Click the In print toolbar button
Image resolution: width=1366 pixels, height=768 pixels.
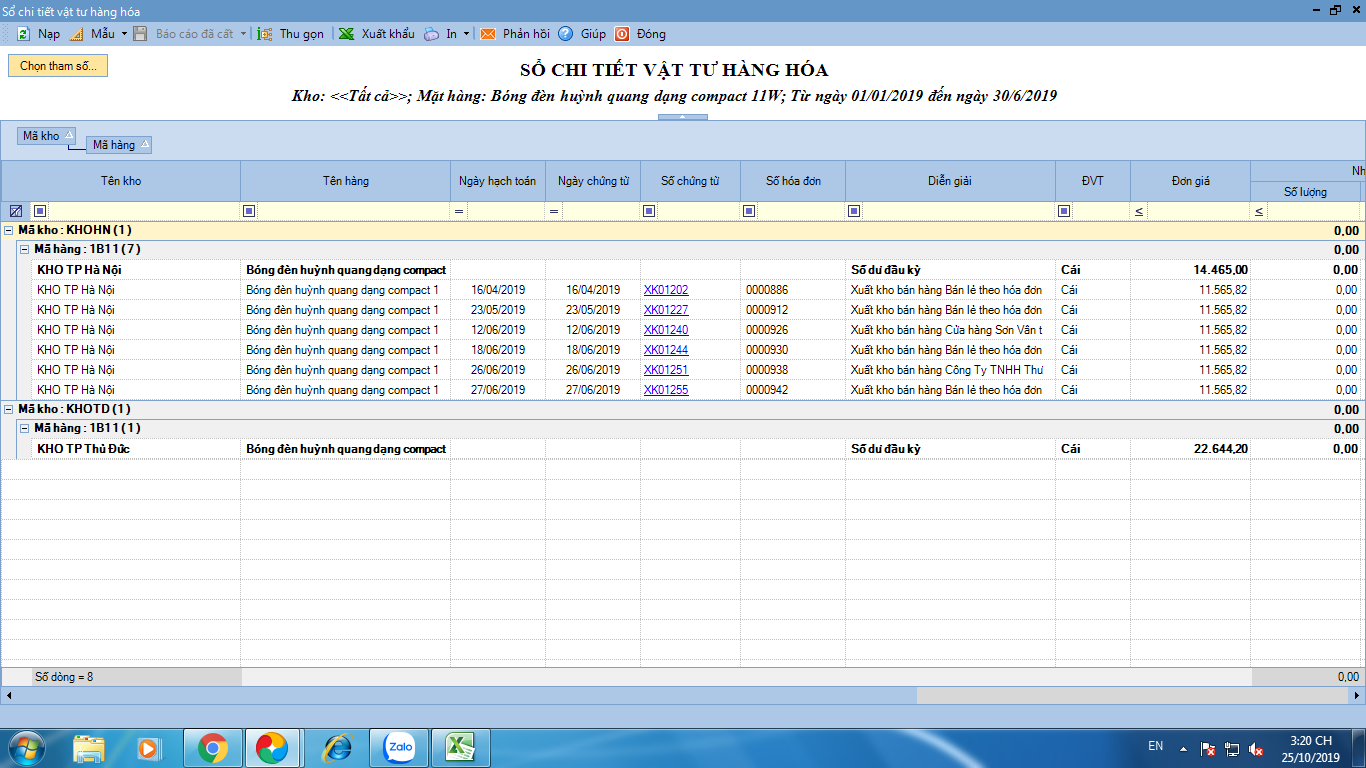(x=440, y=34)
